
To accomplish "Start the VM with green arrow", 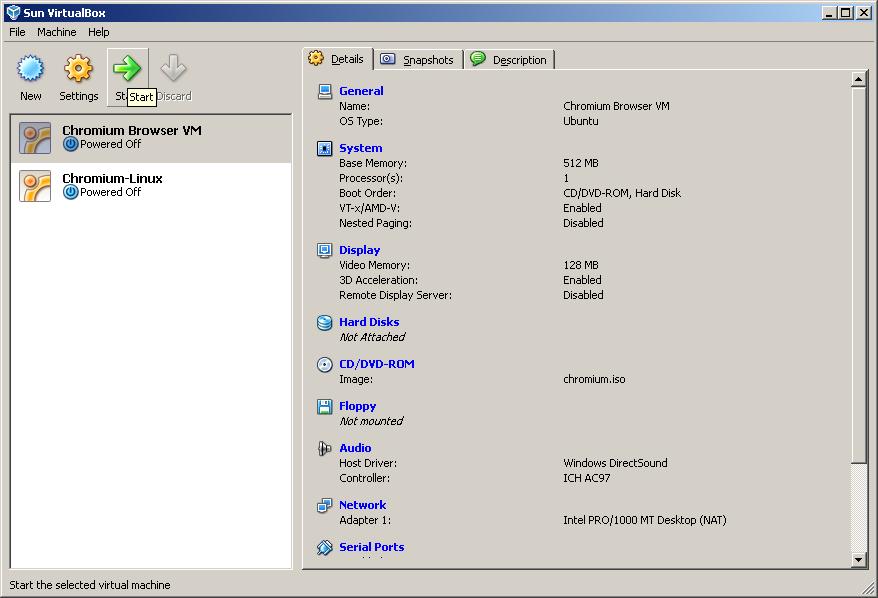I will point(127,68).
